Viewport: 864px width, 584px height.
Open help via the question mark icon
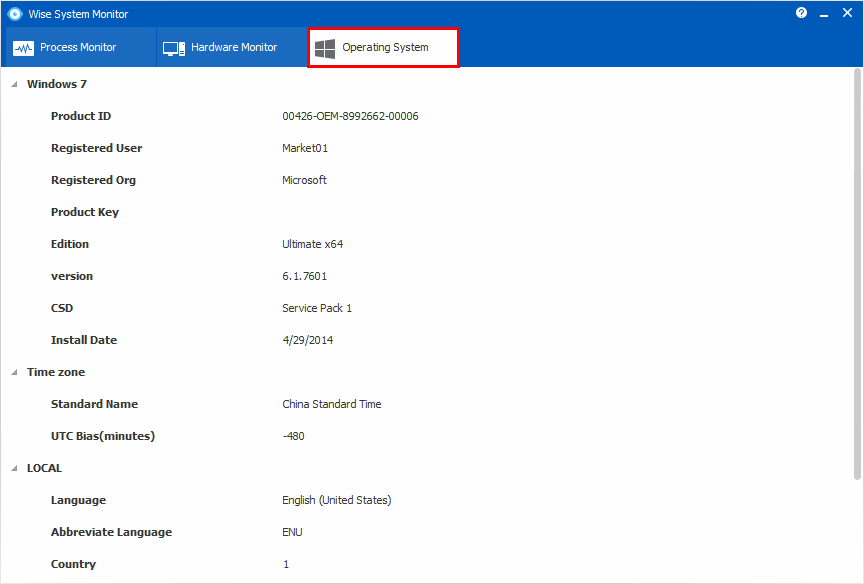[801, 13]
